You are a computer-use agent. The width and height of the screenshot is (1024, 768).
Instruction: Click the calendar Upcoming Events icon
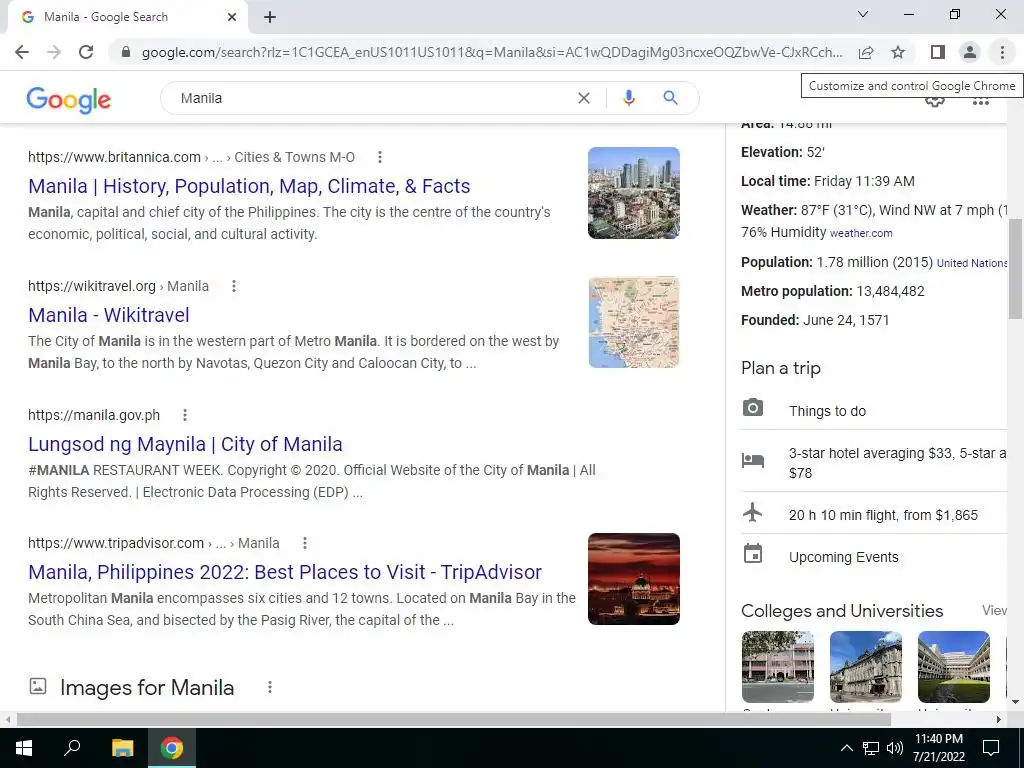click(752, 554)
